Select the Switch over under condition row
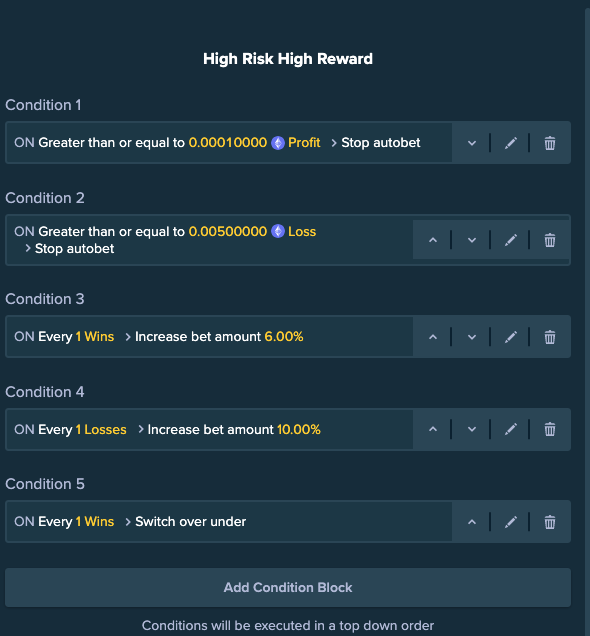Viewport: 590px width, 636px height. pyautogui.click(x=229, y=522)
